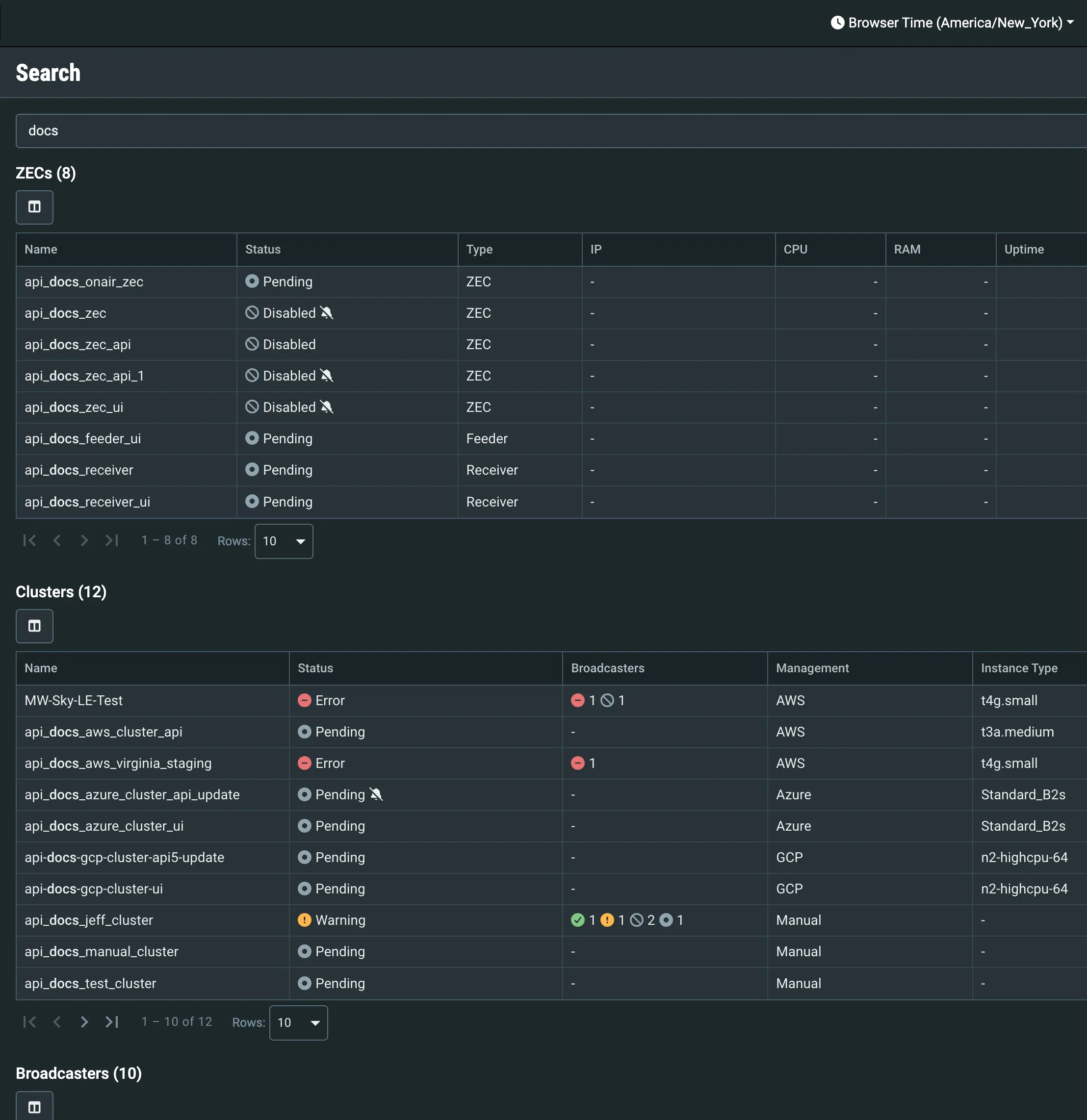This screenshot has height=1120, width=1087.
Task: Click muted bell icon for api_docs_azure_cluster_api_update
Action: [x=375, y=794]
